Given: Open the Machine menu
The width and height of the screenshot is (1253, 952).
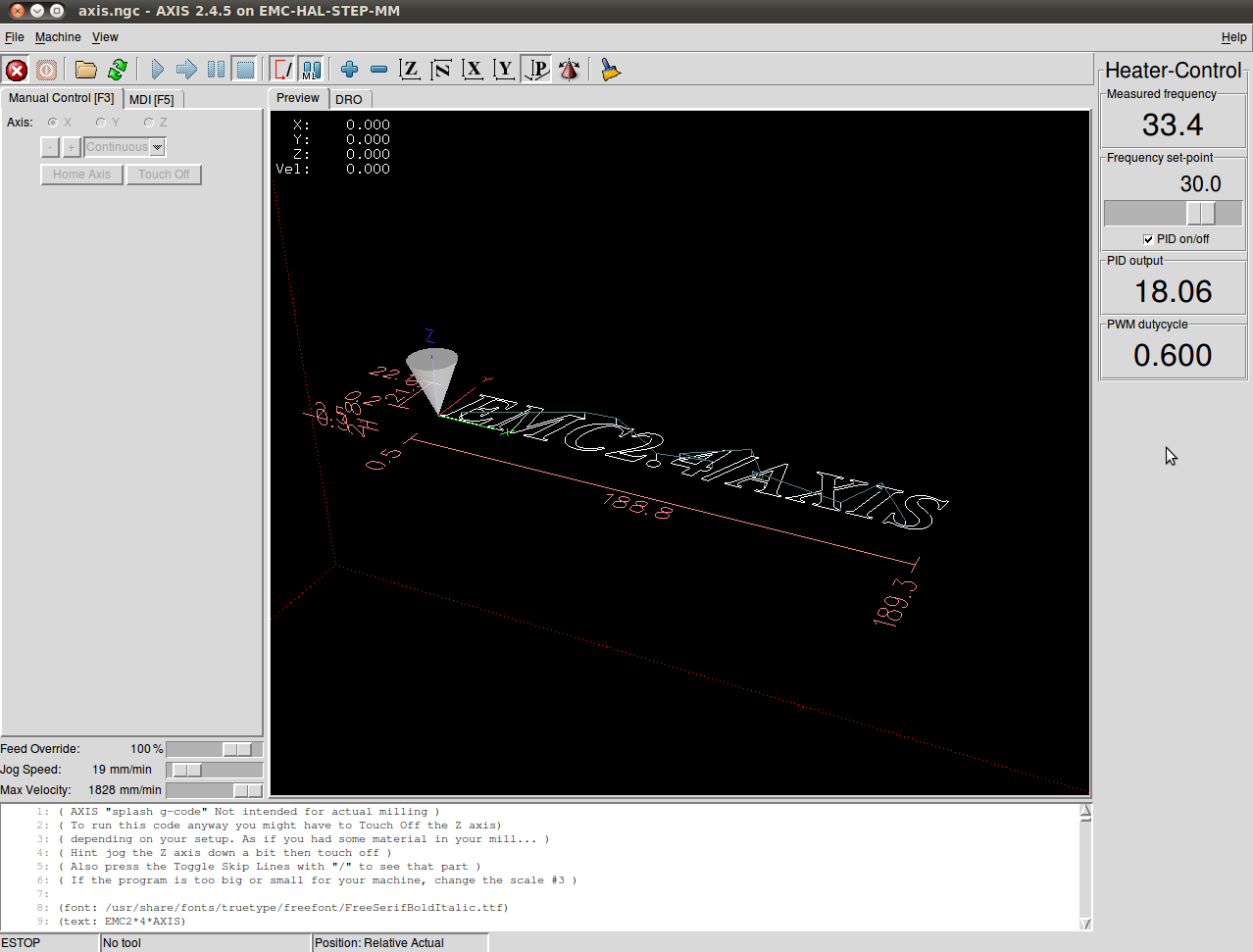Looking at the screenshot, I should click(58, 37).
